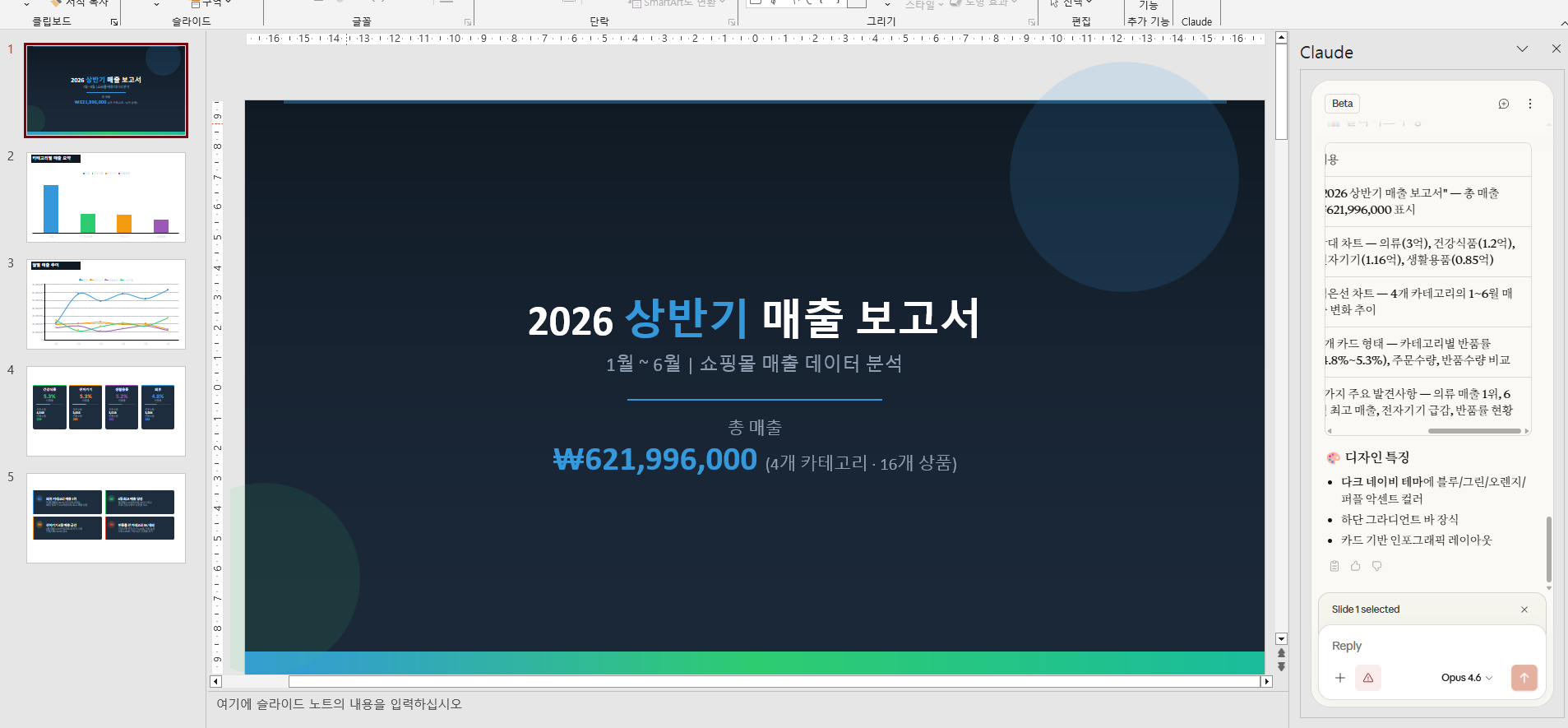The width and height of the screenshot is (1568, 728).
Task: Dismiss the 'Slide 1 selected' chip
Action: [1524, 610]
